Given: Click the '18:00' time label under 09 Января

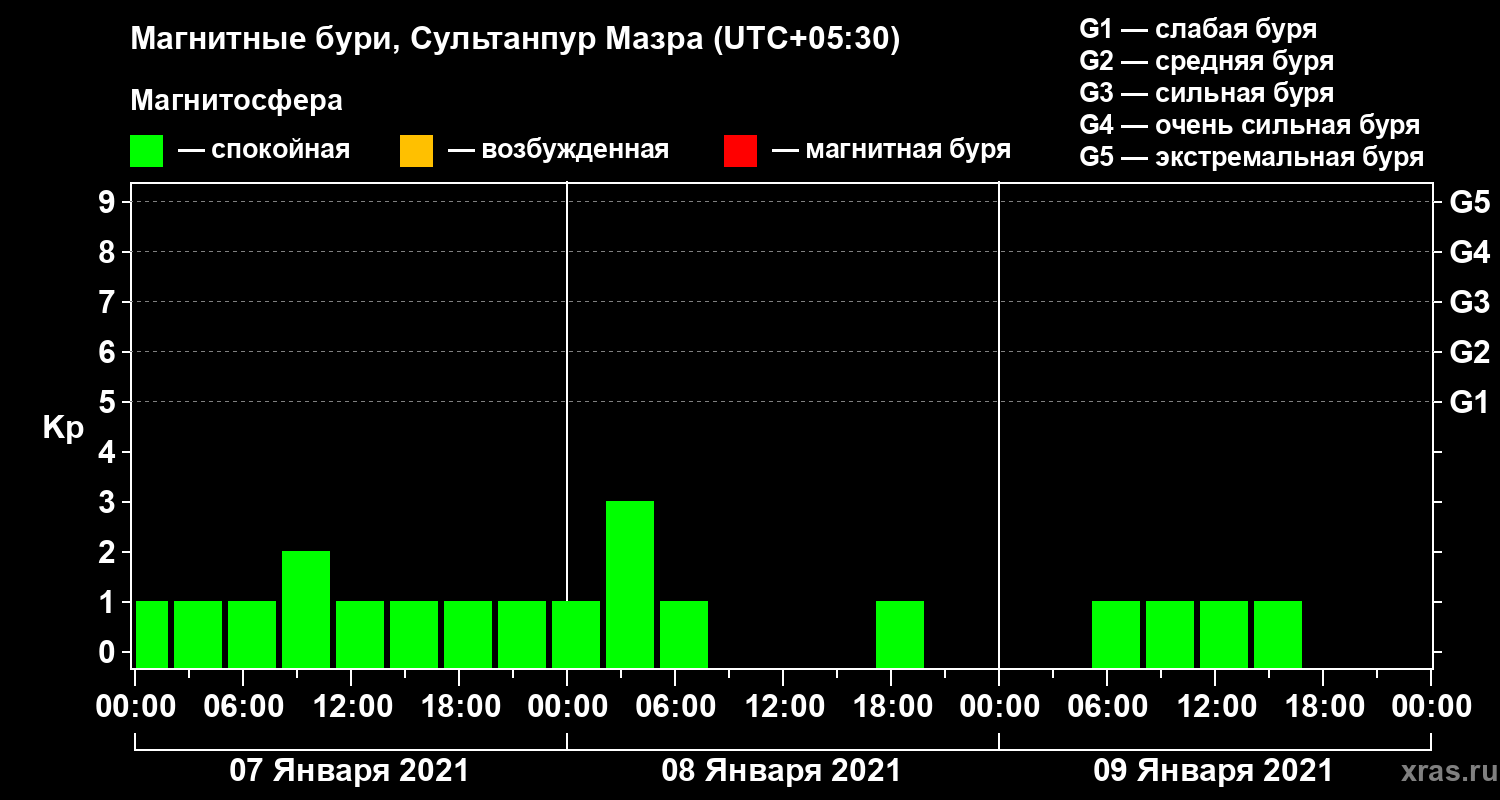Looking at the screenshot, I should [1324, 707].
